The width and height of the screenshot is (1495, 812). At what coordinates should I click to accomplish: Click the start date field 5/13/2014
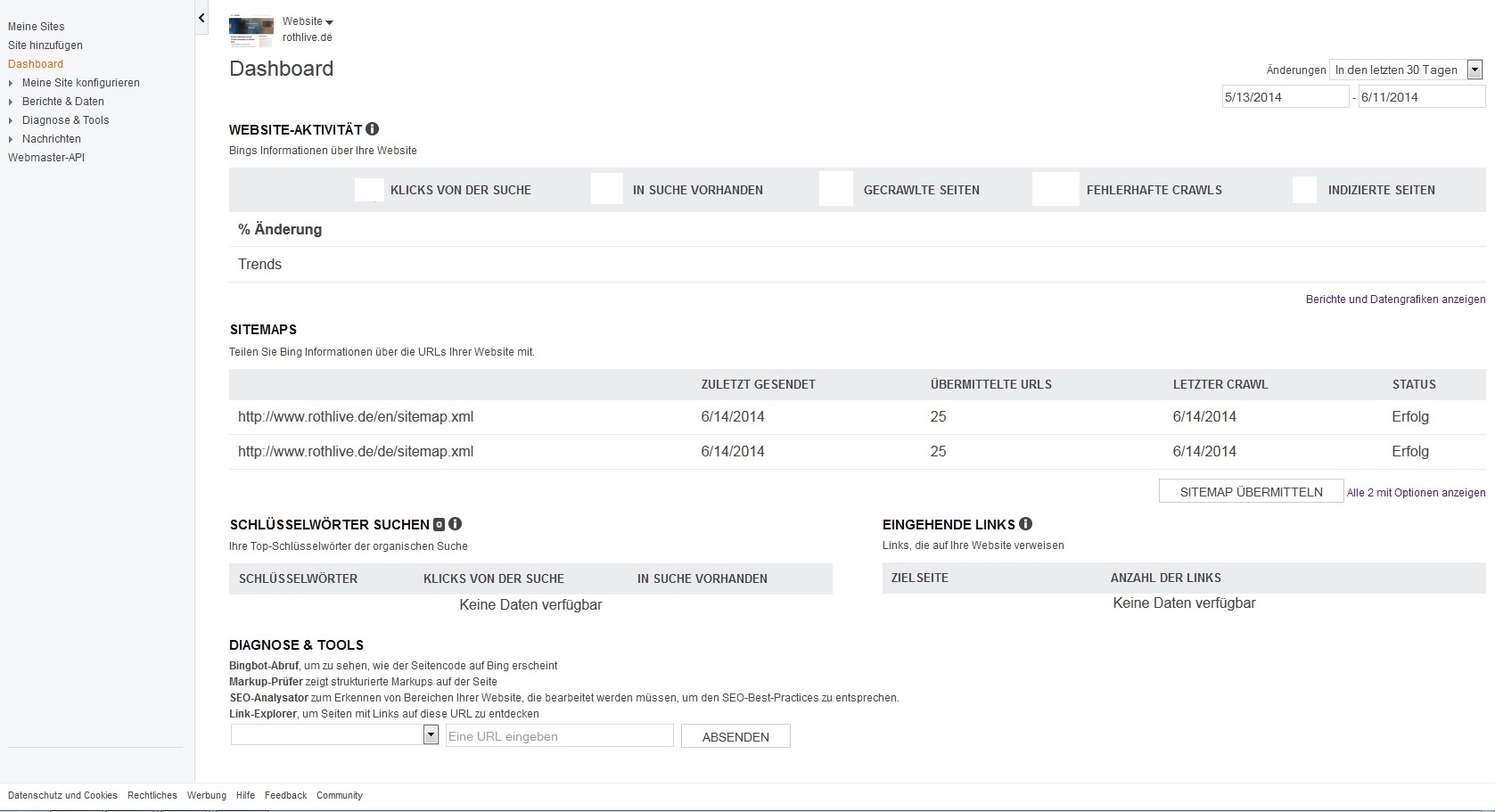pos(1286,97)
